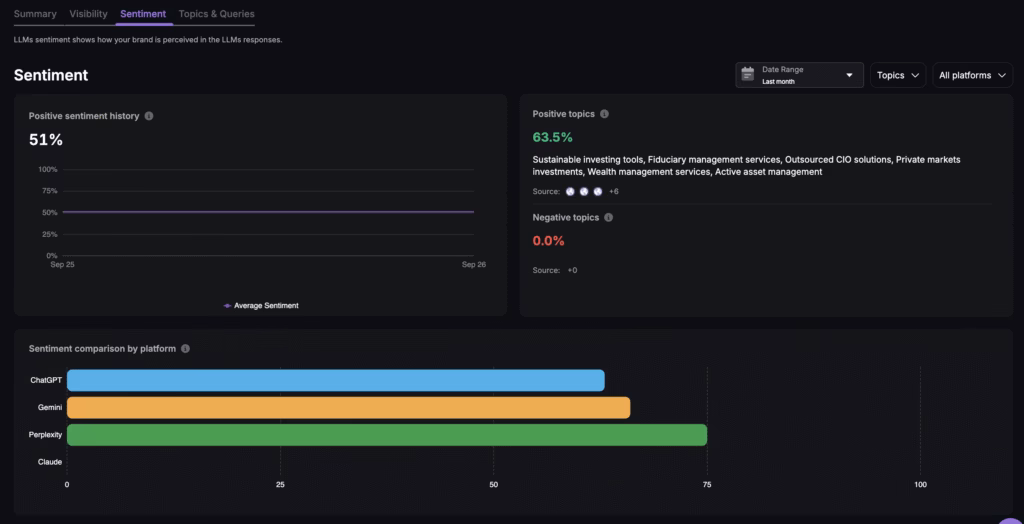Open the All platforms dropdown

coord(972,75)
